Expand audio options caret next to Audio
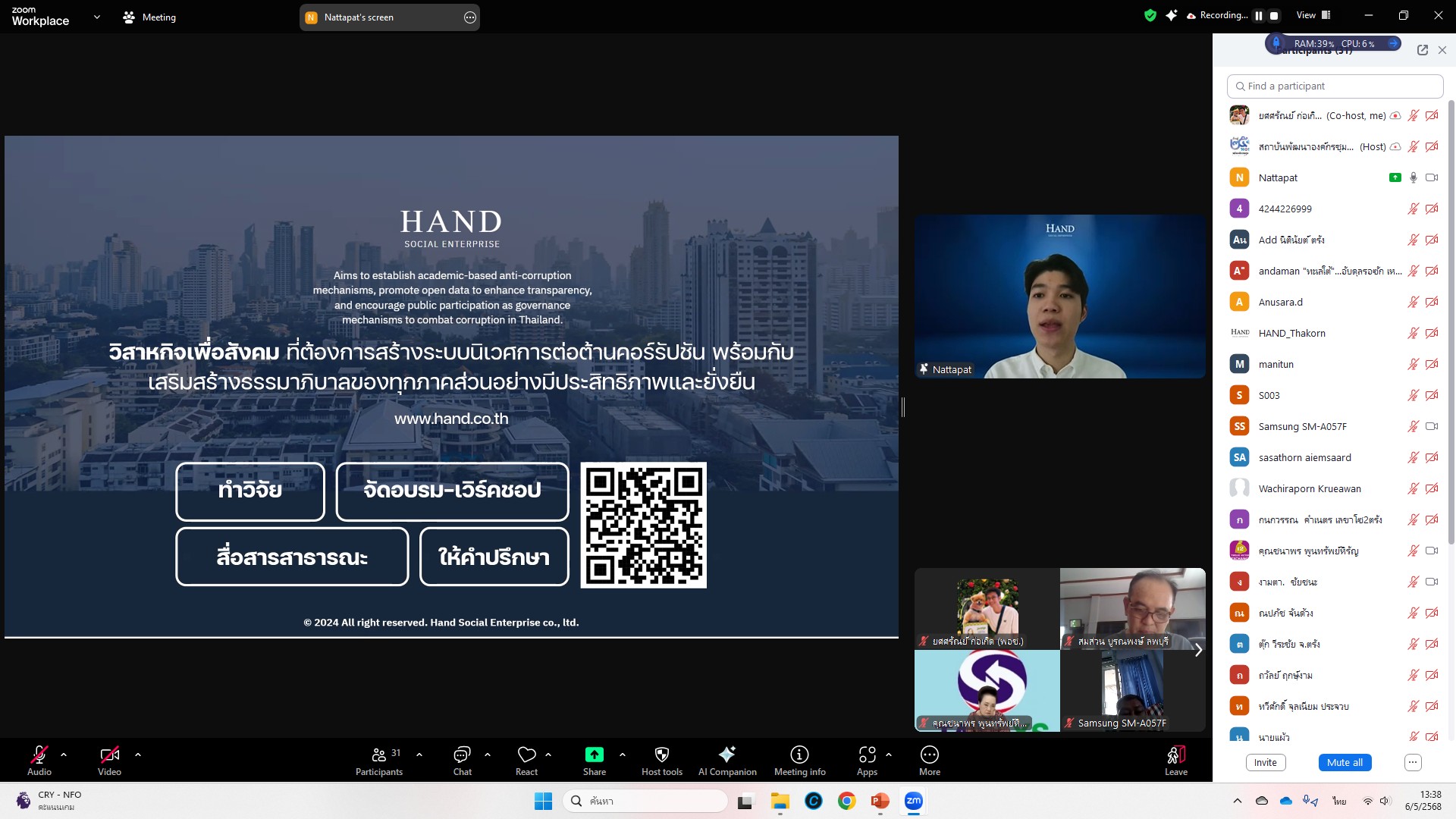The width and height of the screenshot is (1456, 819). [64, 755]
